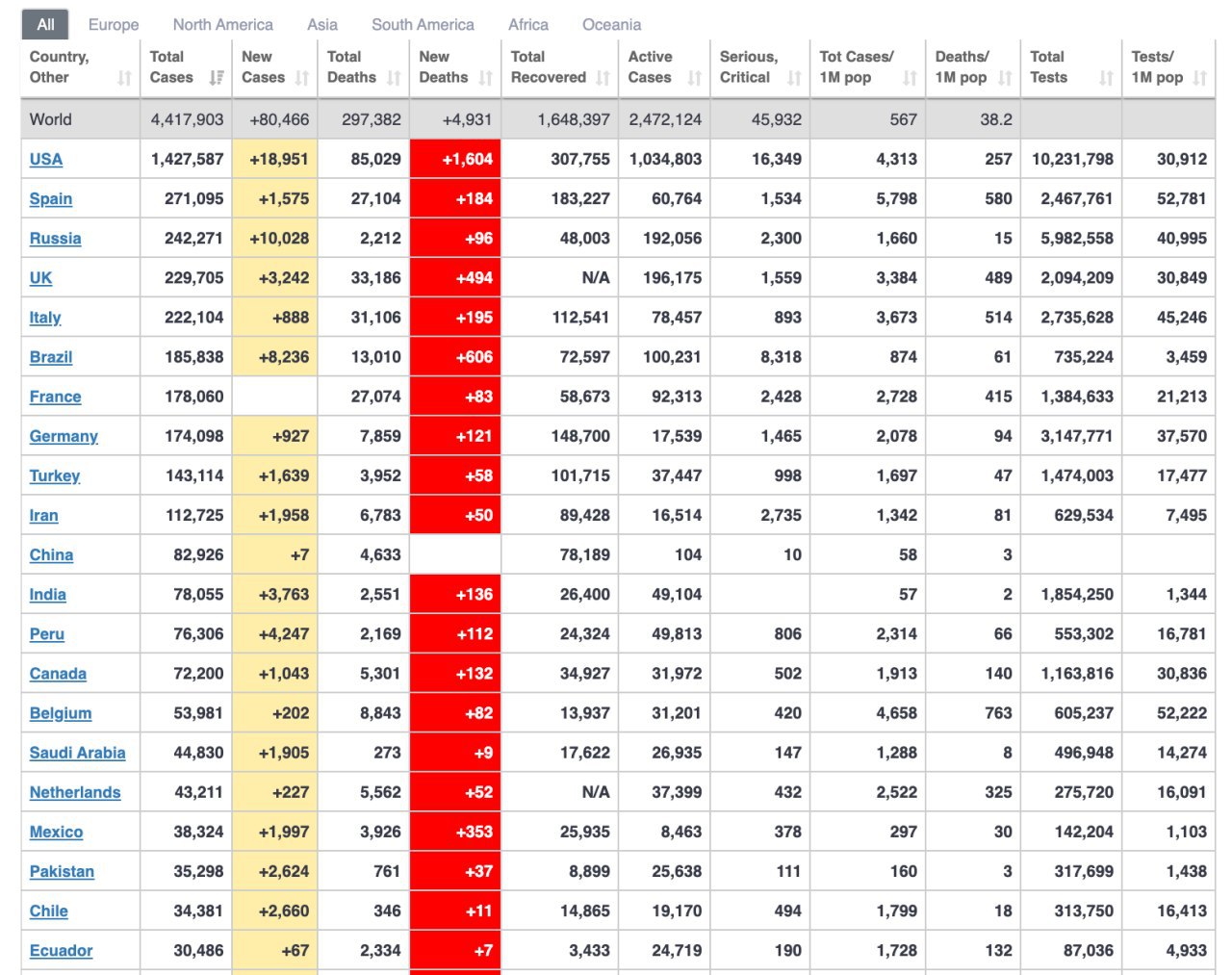Open Saudi Arabia country link
Viewport: 1232px width, 975px height.
[x=77, y=752]
